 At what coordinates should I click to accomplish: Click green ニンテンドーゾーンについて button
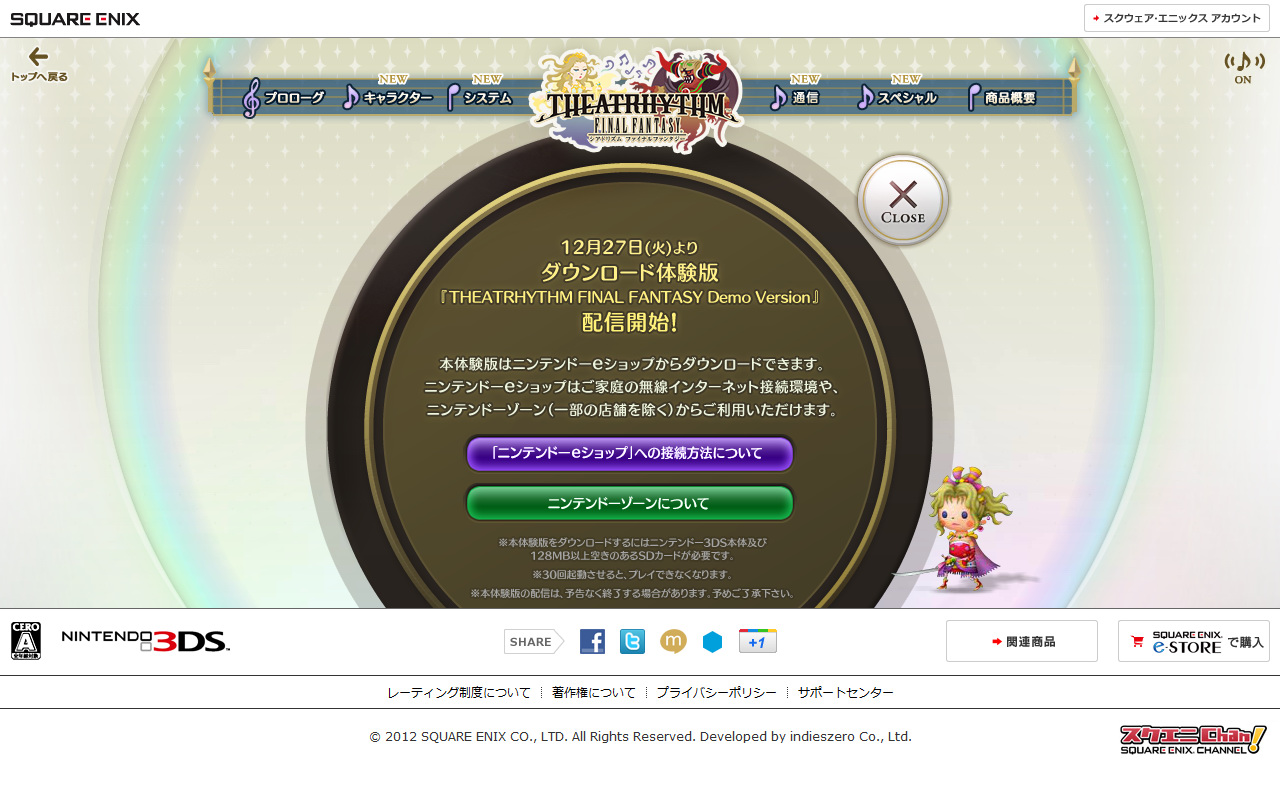(x=629, y=503)
